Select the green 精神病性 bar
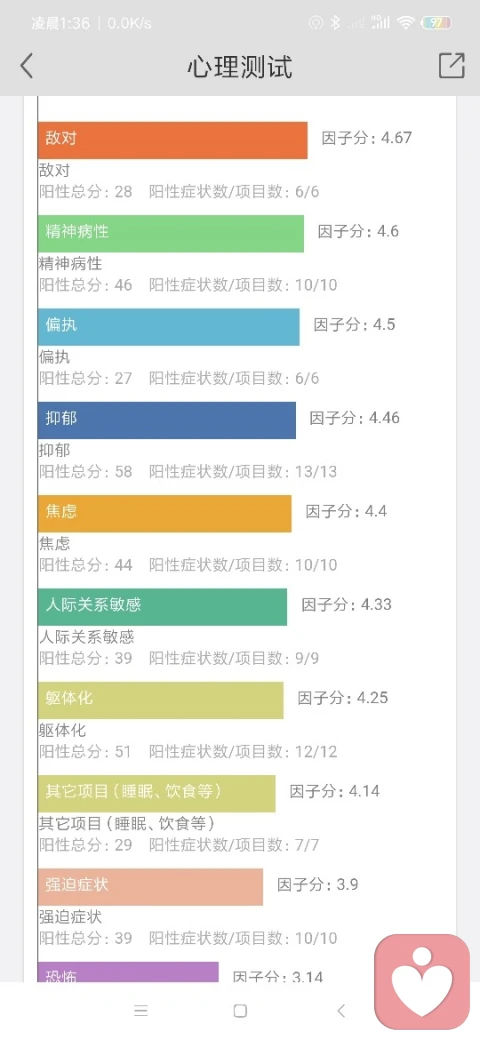This screenshot has width=480, height=1040. pyautogui.click(x=171, y=233)
